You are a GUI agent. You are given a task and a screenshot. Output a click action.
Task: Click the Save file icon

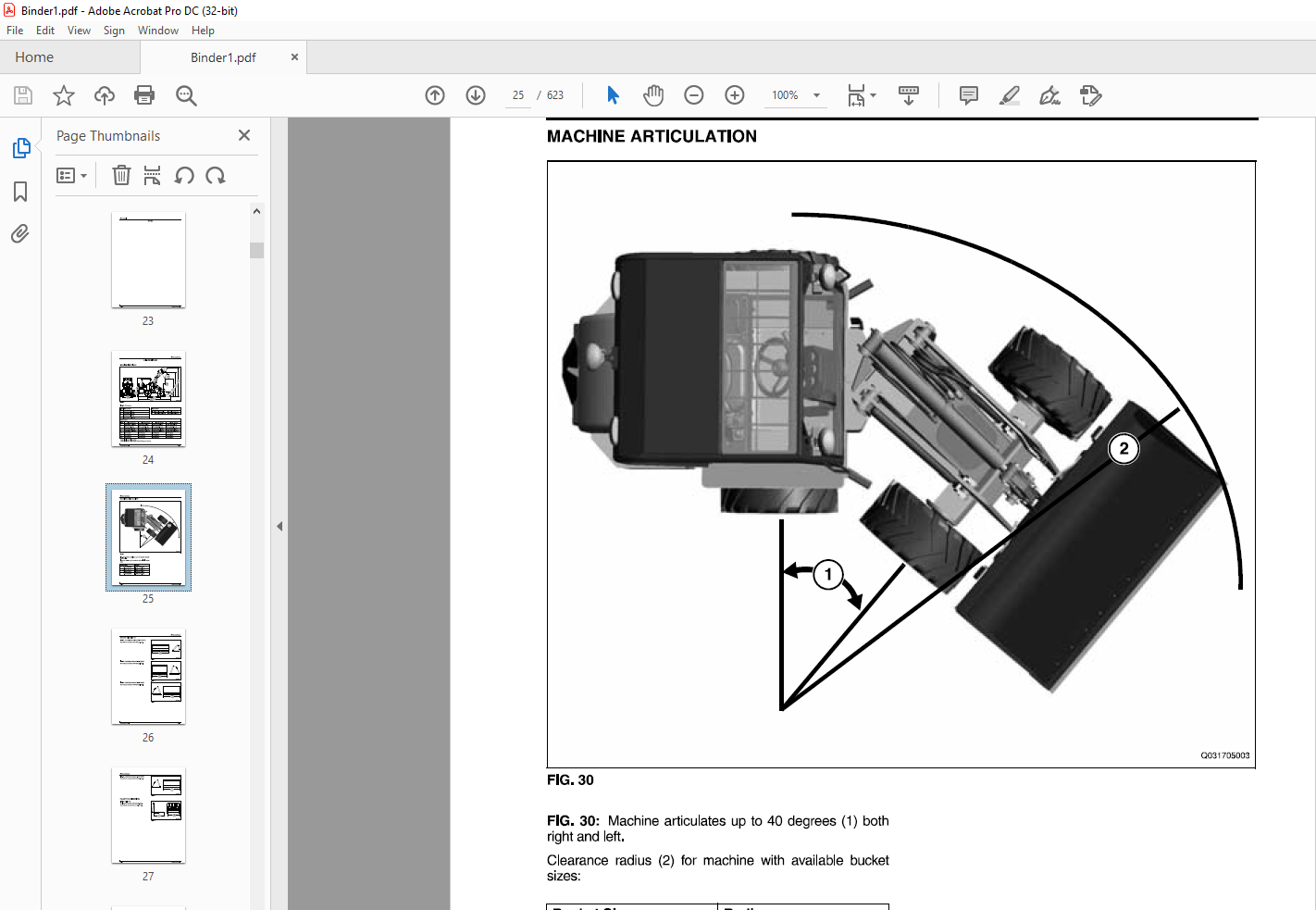[23, 95]
